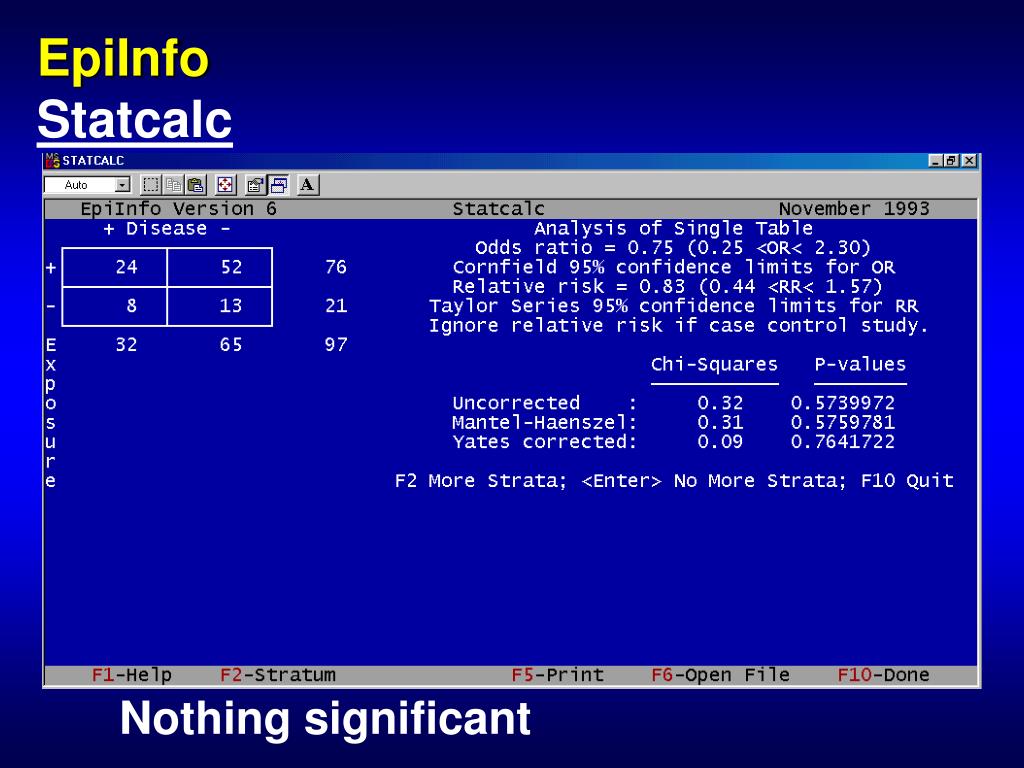Click the row total 76

tap(336, 267)
